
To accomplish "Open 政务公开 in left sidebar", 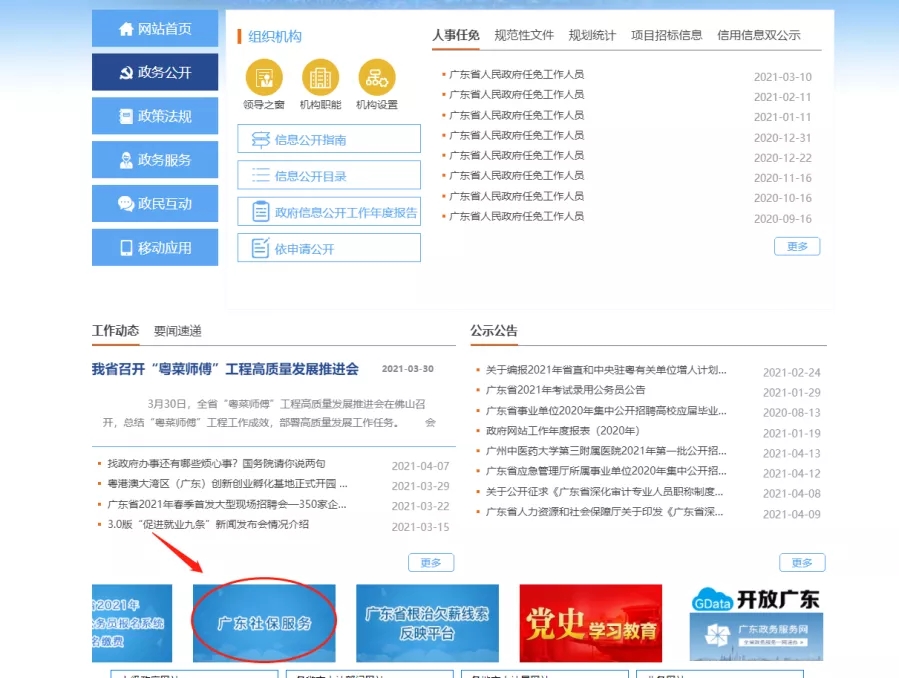I will pyautogui.click(x=155, y=73).
